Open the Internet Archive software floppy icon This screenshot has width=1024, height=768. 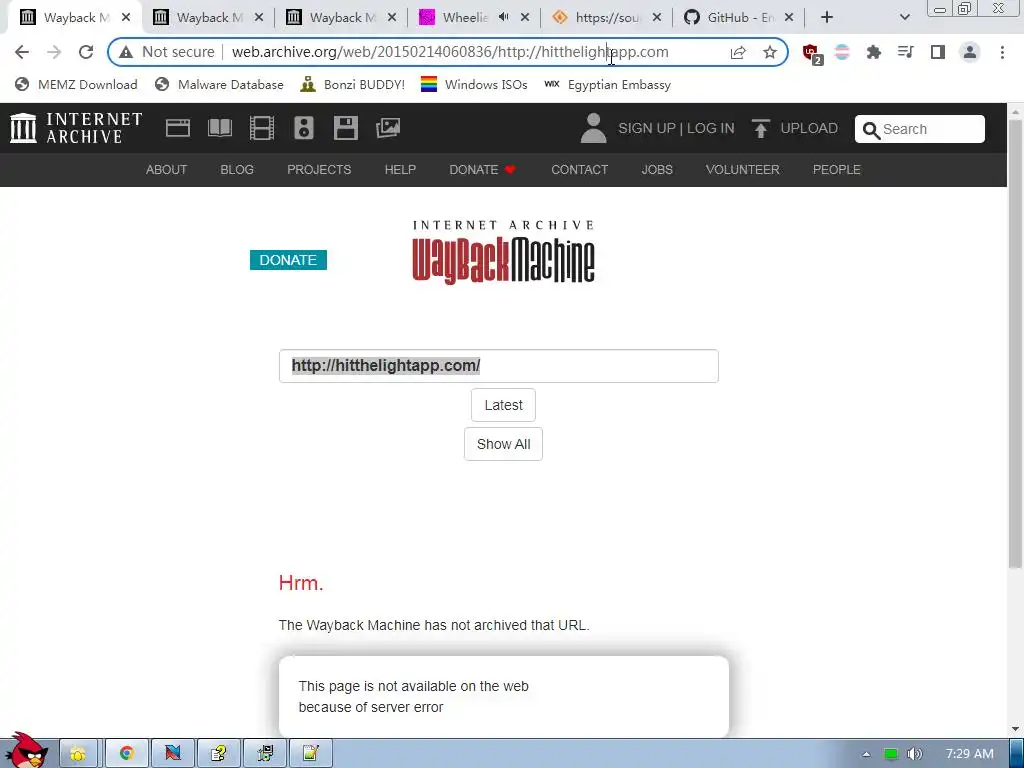pyautogui.click(x=345, y=128)
